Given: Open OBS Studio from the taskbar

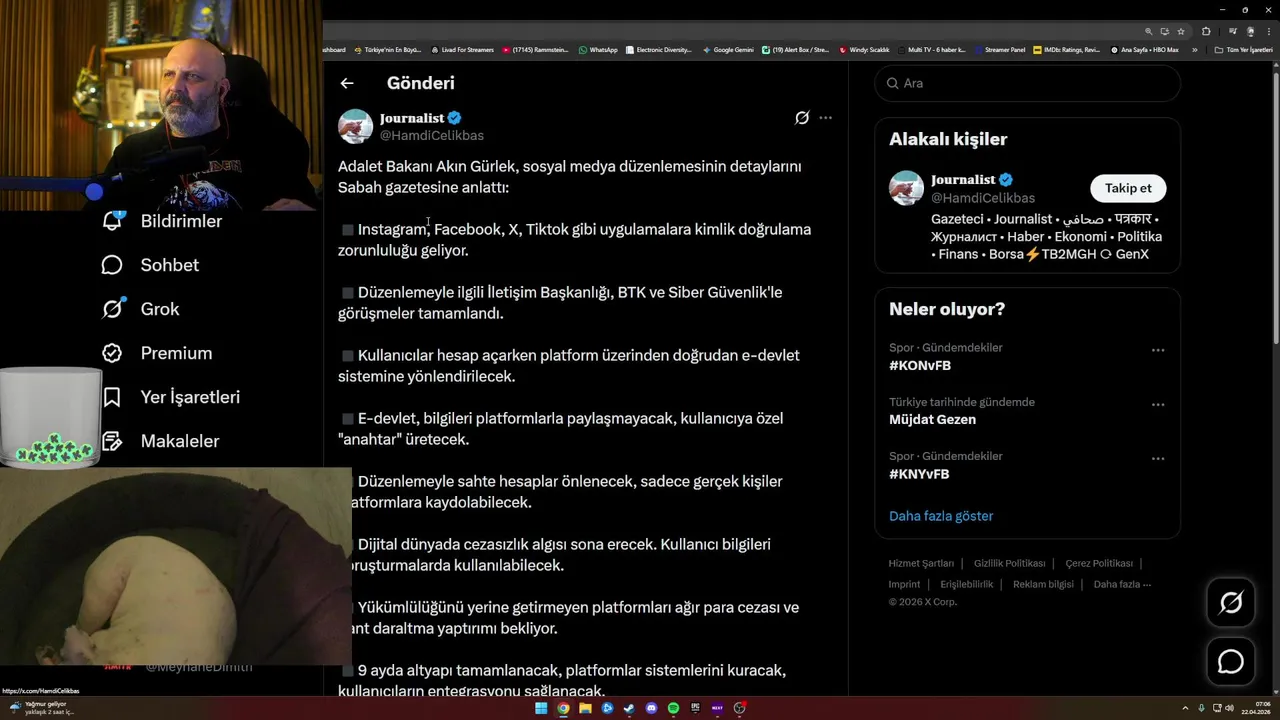Looking at the screenshot, I should [739, 708].
